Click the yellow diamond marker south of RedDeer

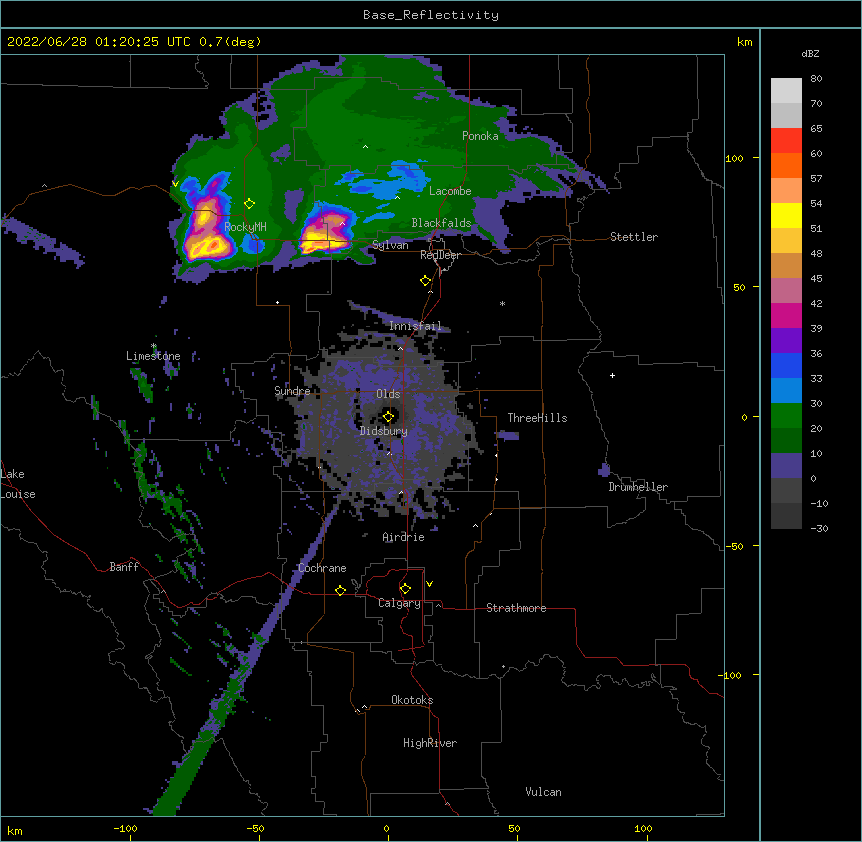(425, 281)
